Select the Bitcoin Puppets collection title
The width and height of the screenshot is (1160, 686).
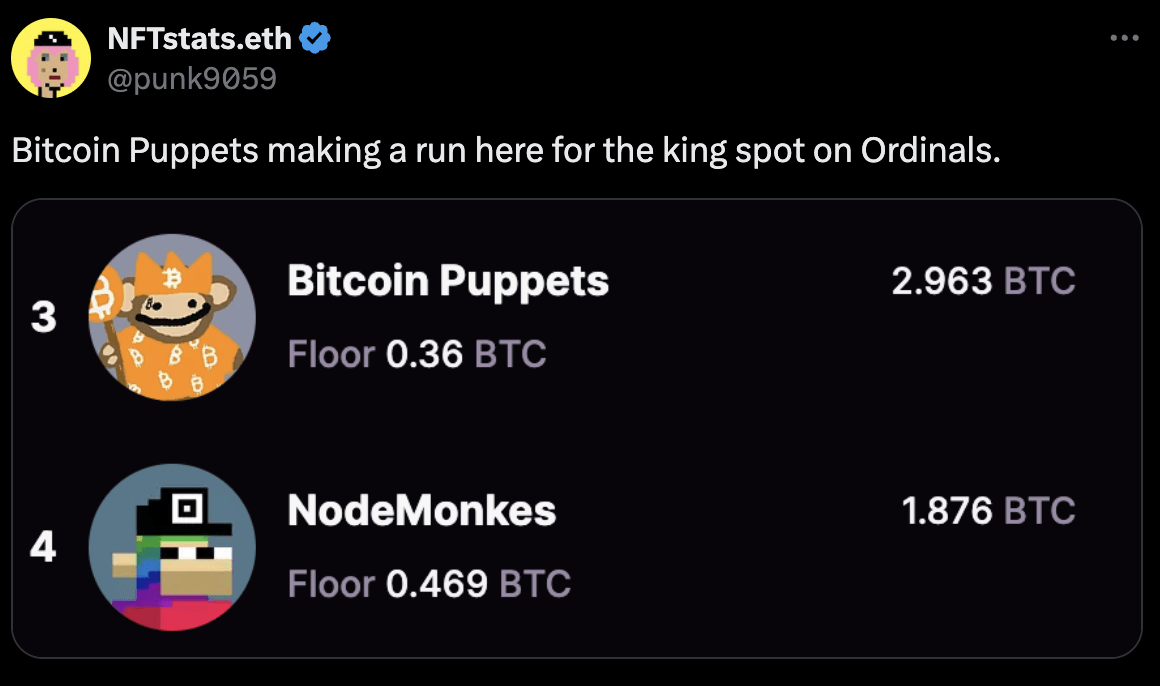click(x=448, y=283)
